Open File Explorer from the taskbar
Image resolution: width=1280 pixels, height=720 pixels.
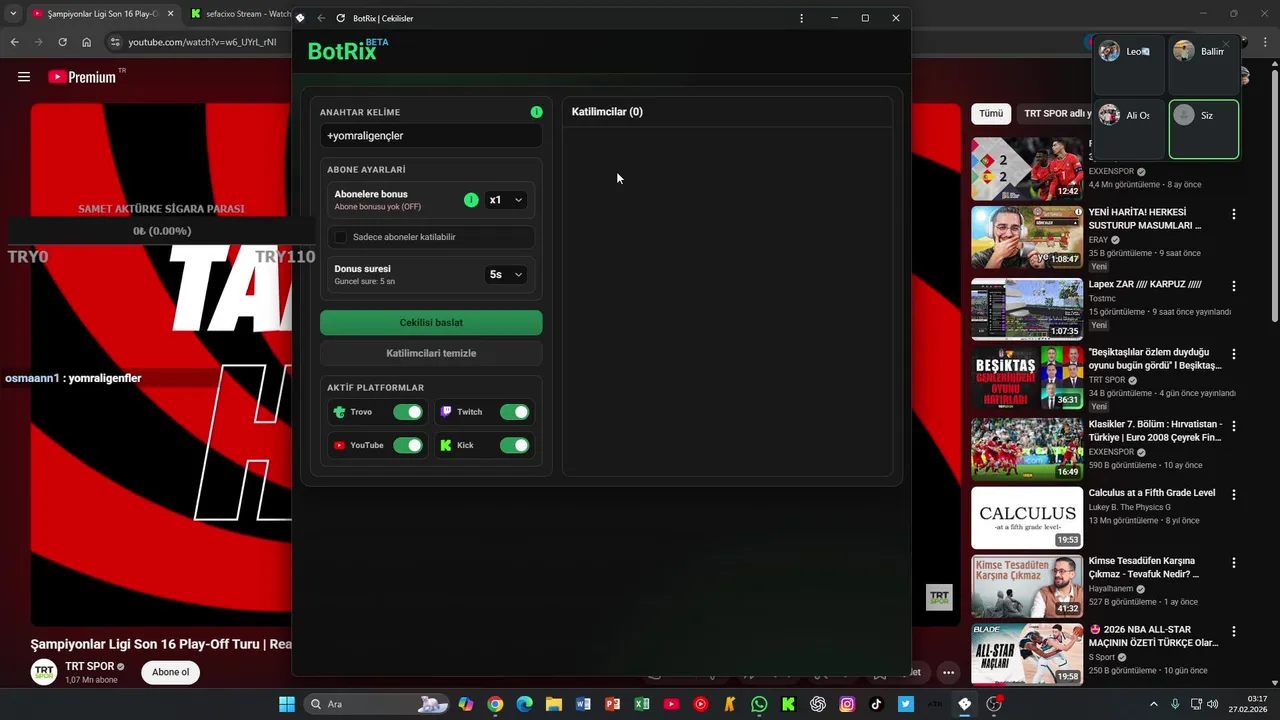[554, 704]
